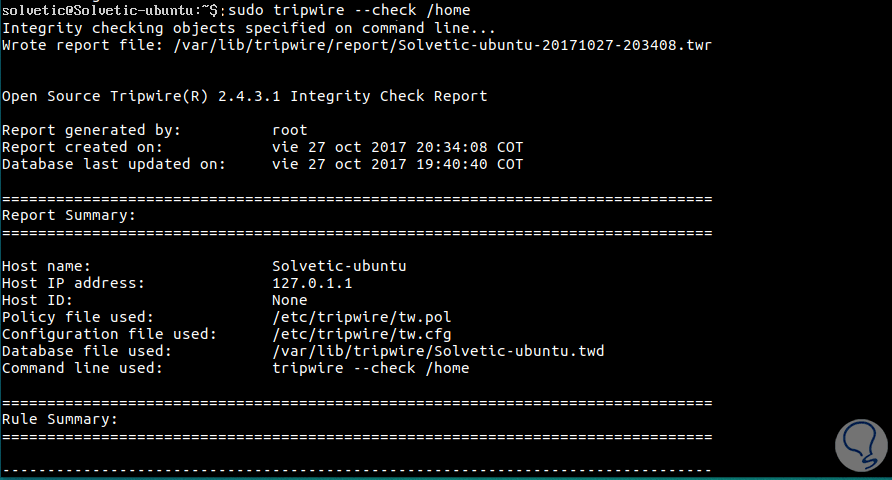This screenshot has width=892, height=480.
Task: Click the database last updated date 19:40:40
Action: [397, 164]
